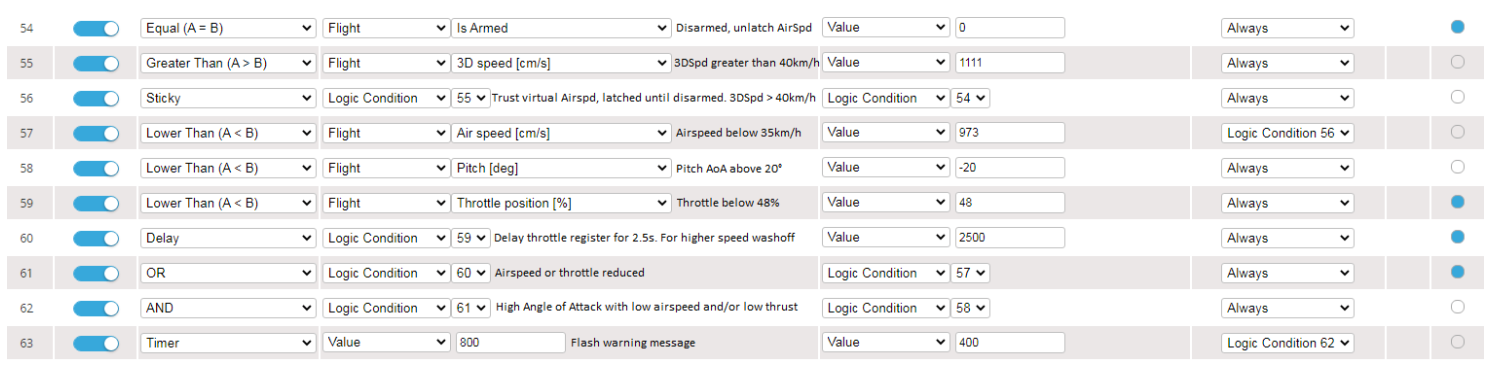The height and width of the screenshot is (365, 1492).
Task: Click status indicator circle of row 63
Action: point(1457,342)
